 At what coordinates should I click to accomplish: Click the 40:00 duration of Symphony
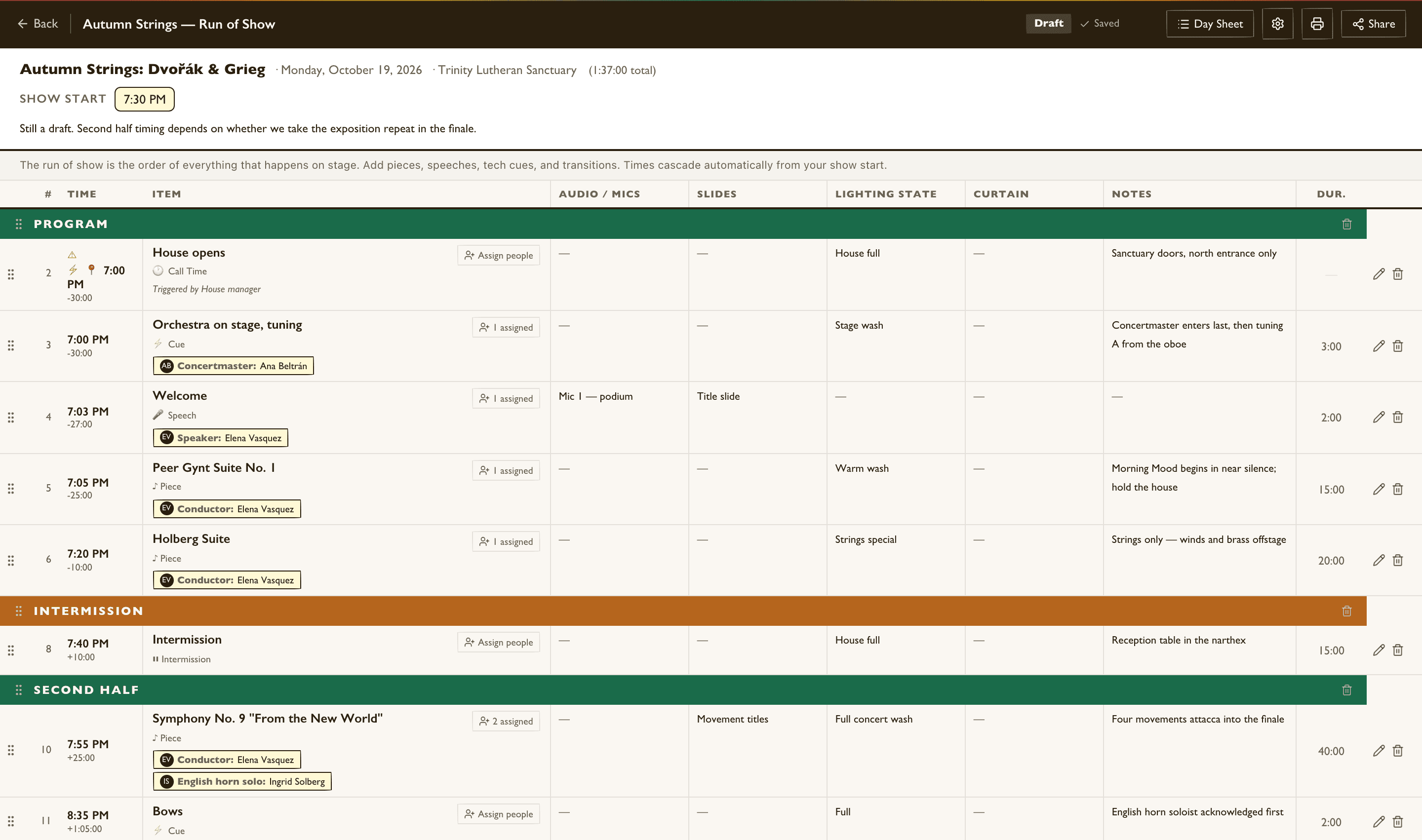(x=1330, y=751)
